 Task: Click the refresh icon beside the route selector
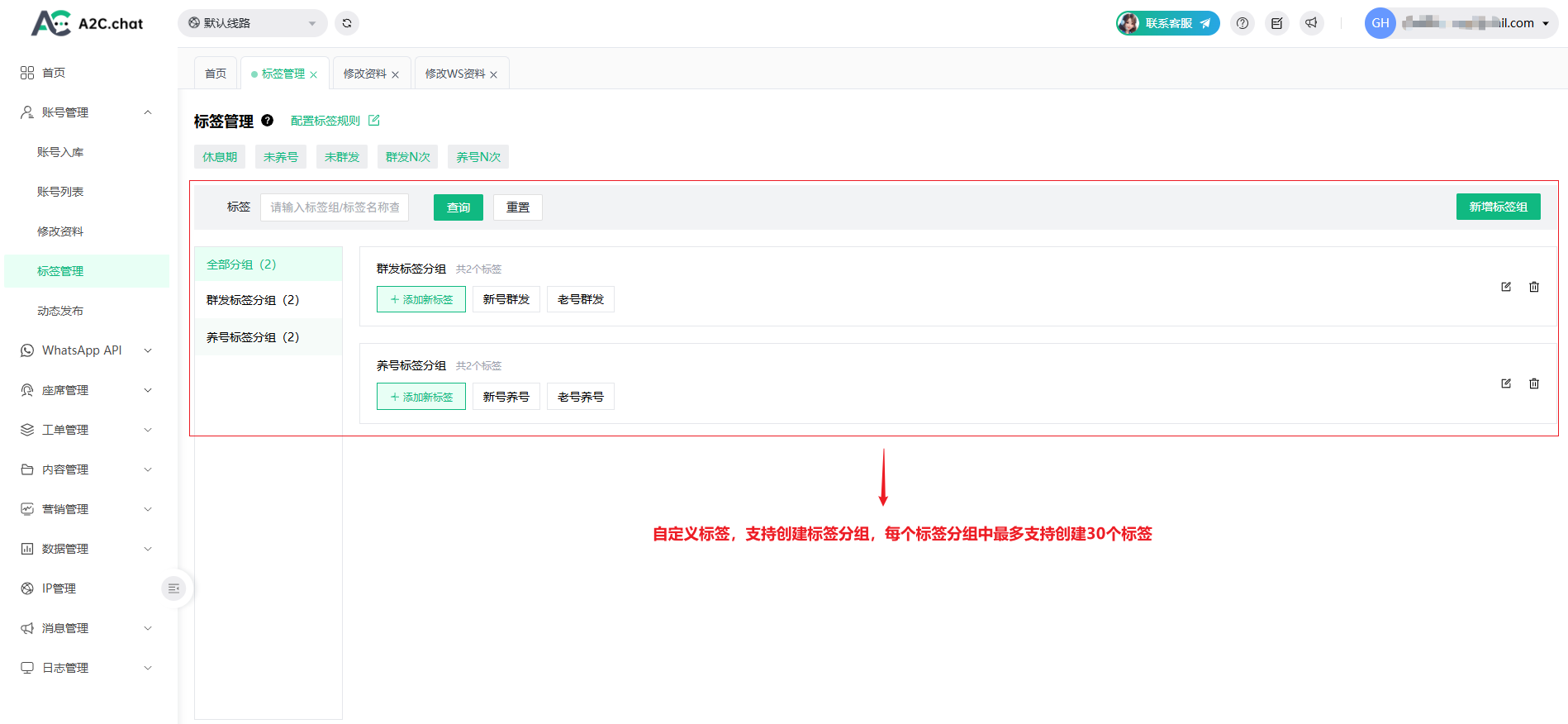click(x=347, y=23)
